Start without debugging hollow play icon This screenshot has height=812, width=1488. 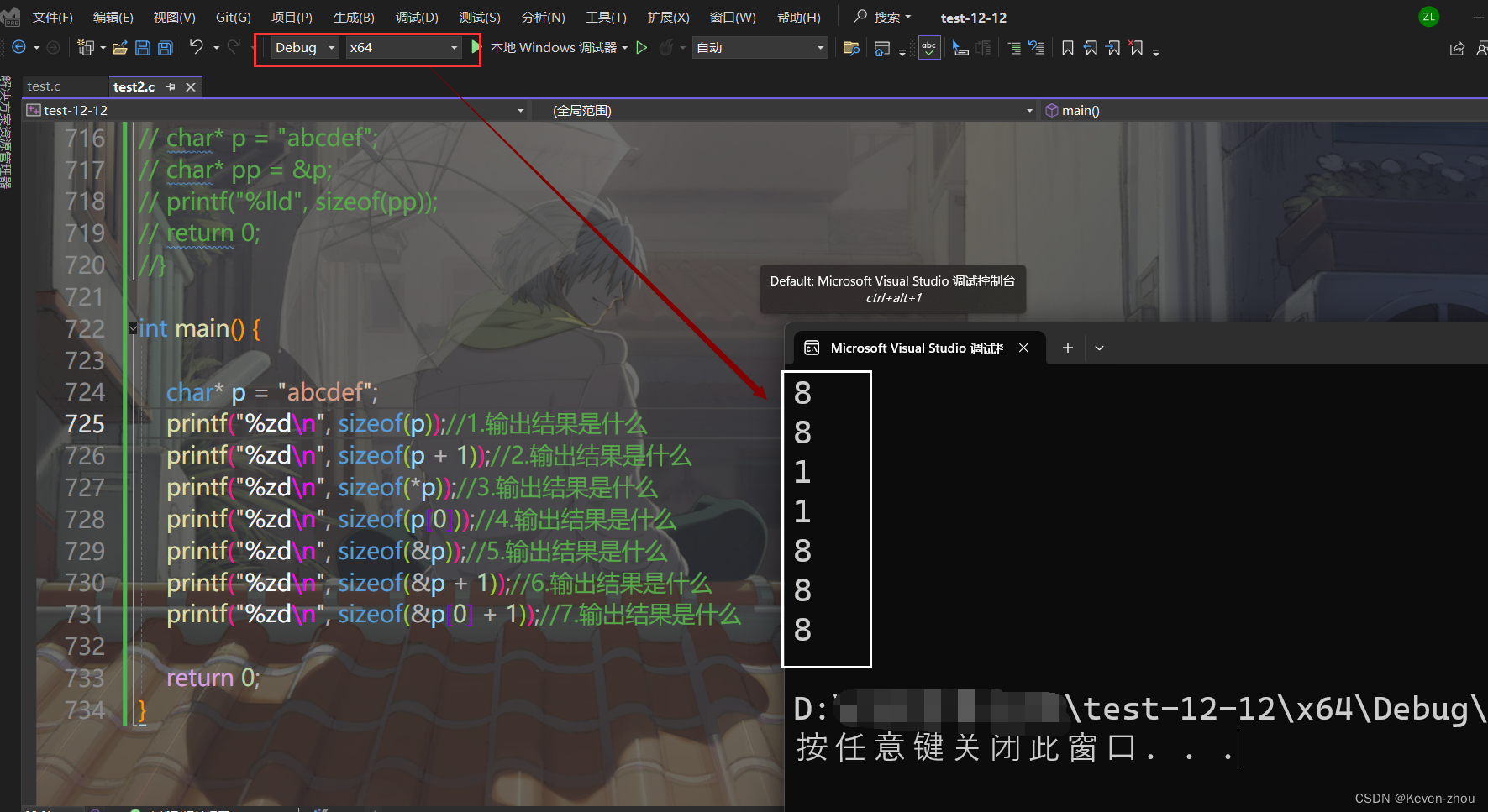click(x=642, y=48)
